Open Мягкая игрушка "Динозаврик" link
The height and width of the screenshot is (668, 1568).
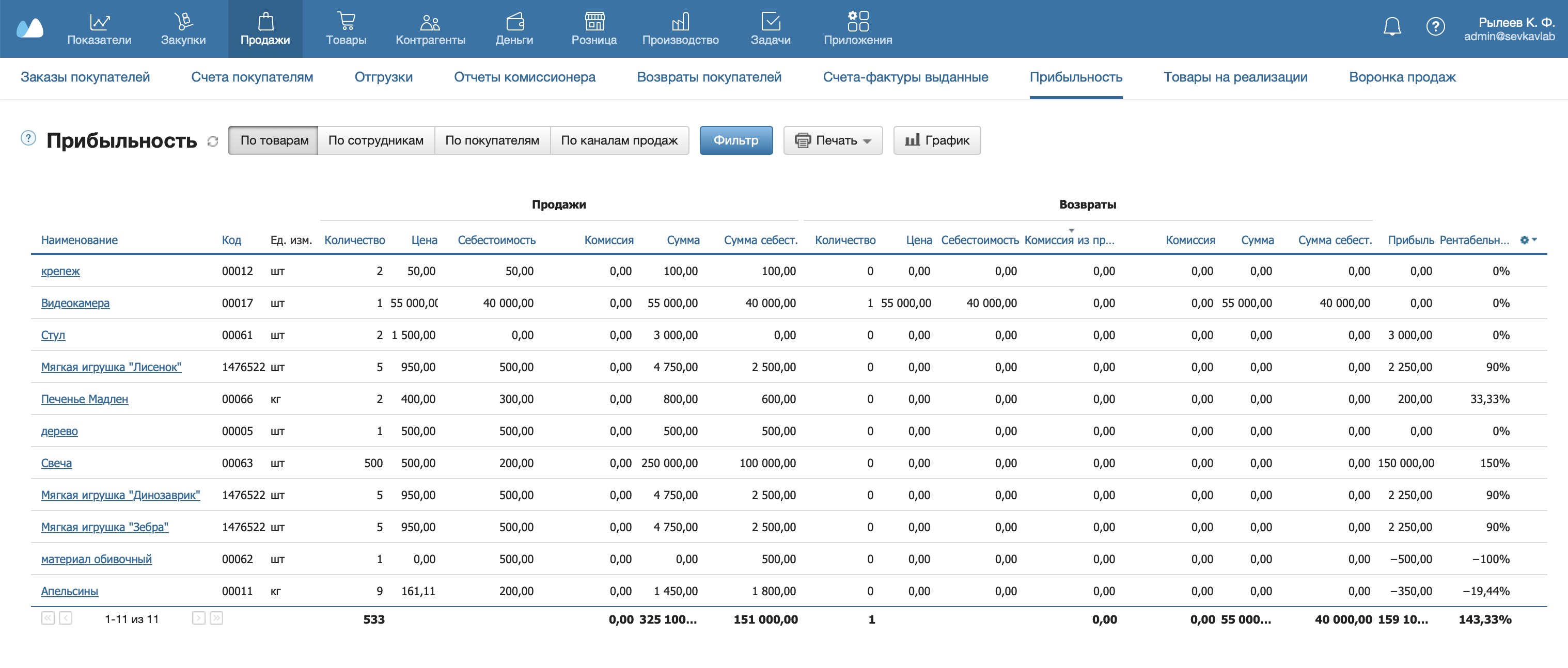120,495
